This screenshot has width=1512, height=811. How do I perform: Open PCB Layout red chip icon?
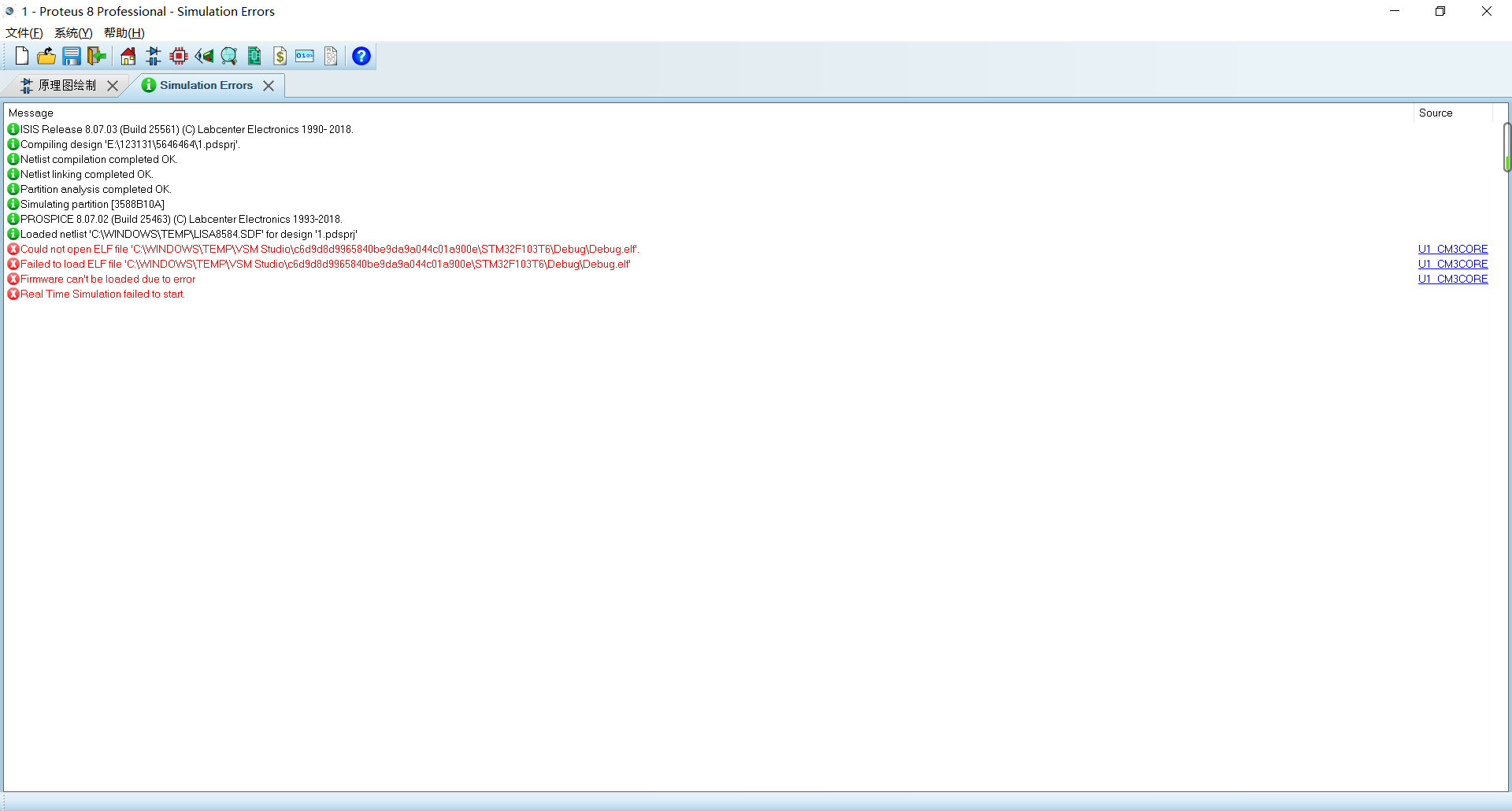click(179, 56)
